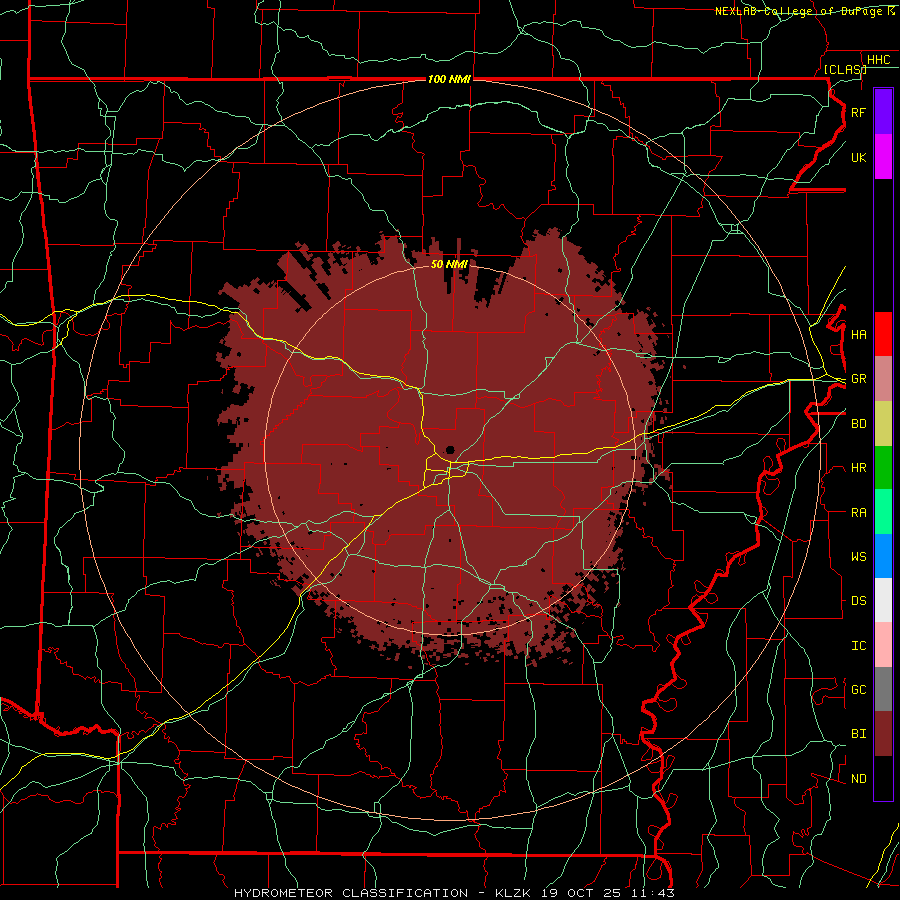Click the '11:43' timestamp in footer
Viewport: 900px width, 900px height.
[x=651, y=893]
